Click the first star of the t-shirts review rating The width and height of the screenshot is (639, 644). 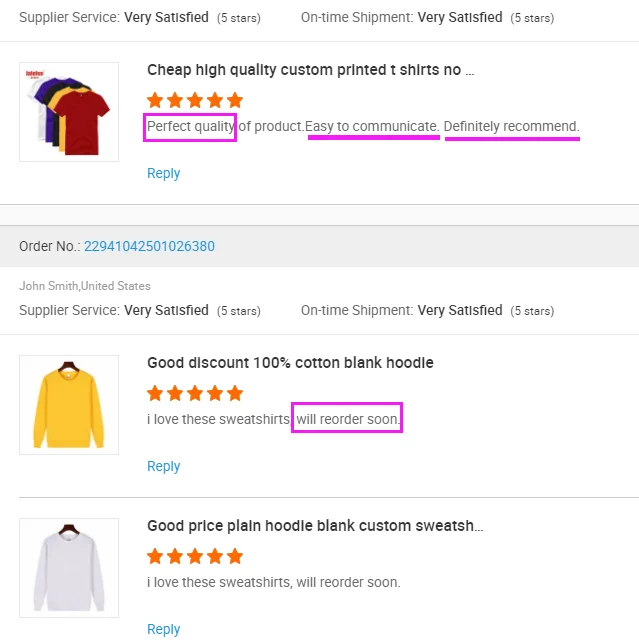[x=155, y=100]
